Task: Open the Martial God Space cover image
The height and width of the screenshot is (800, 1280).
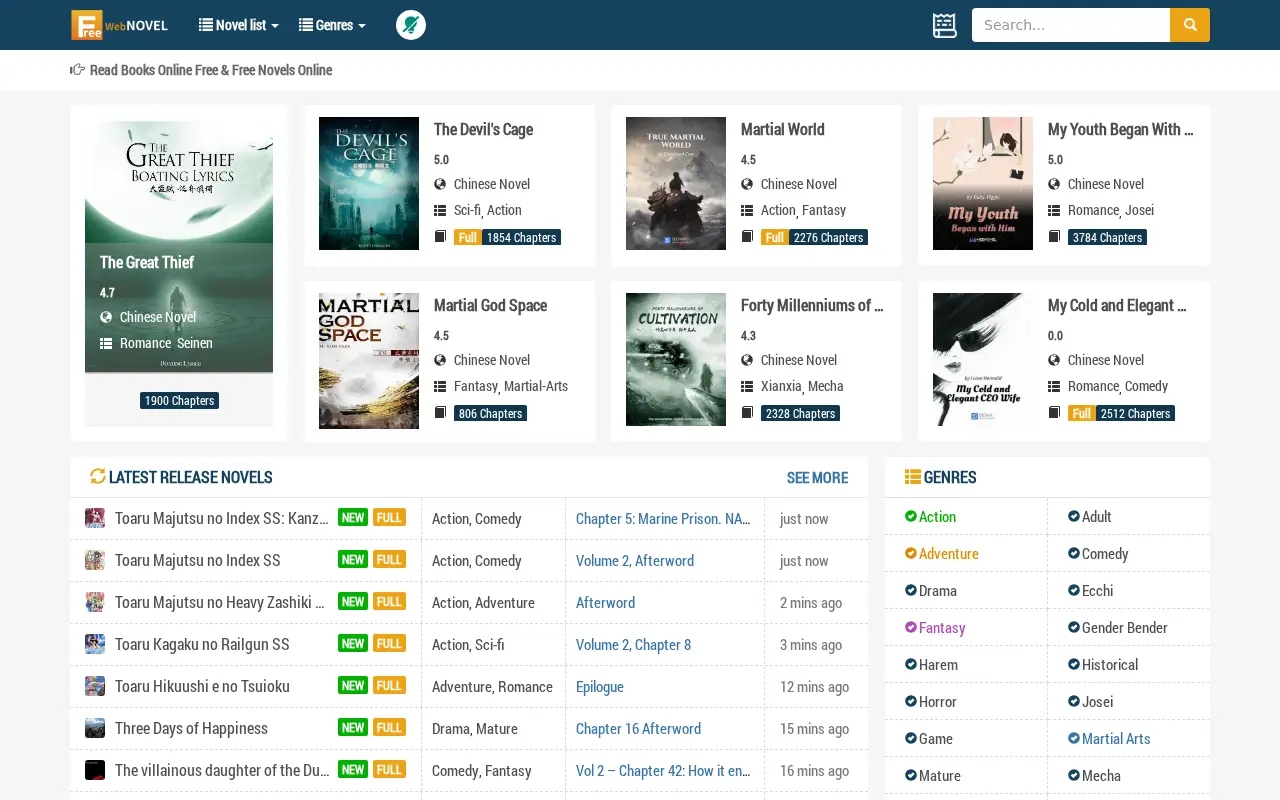Action: click(x=369, y=360)
